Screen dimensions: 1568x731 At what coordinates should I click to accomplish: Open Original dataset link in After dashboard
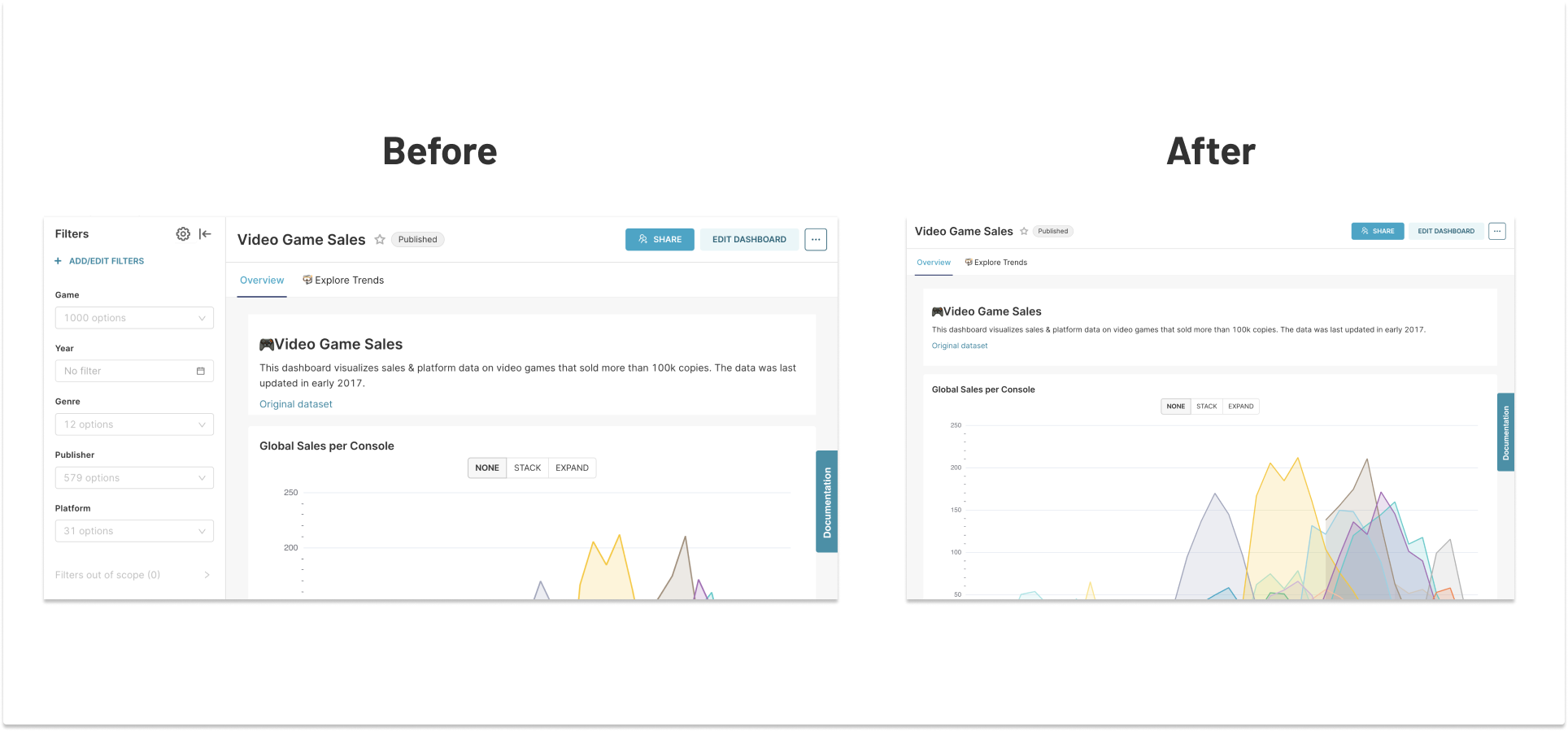(960, 346)
